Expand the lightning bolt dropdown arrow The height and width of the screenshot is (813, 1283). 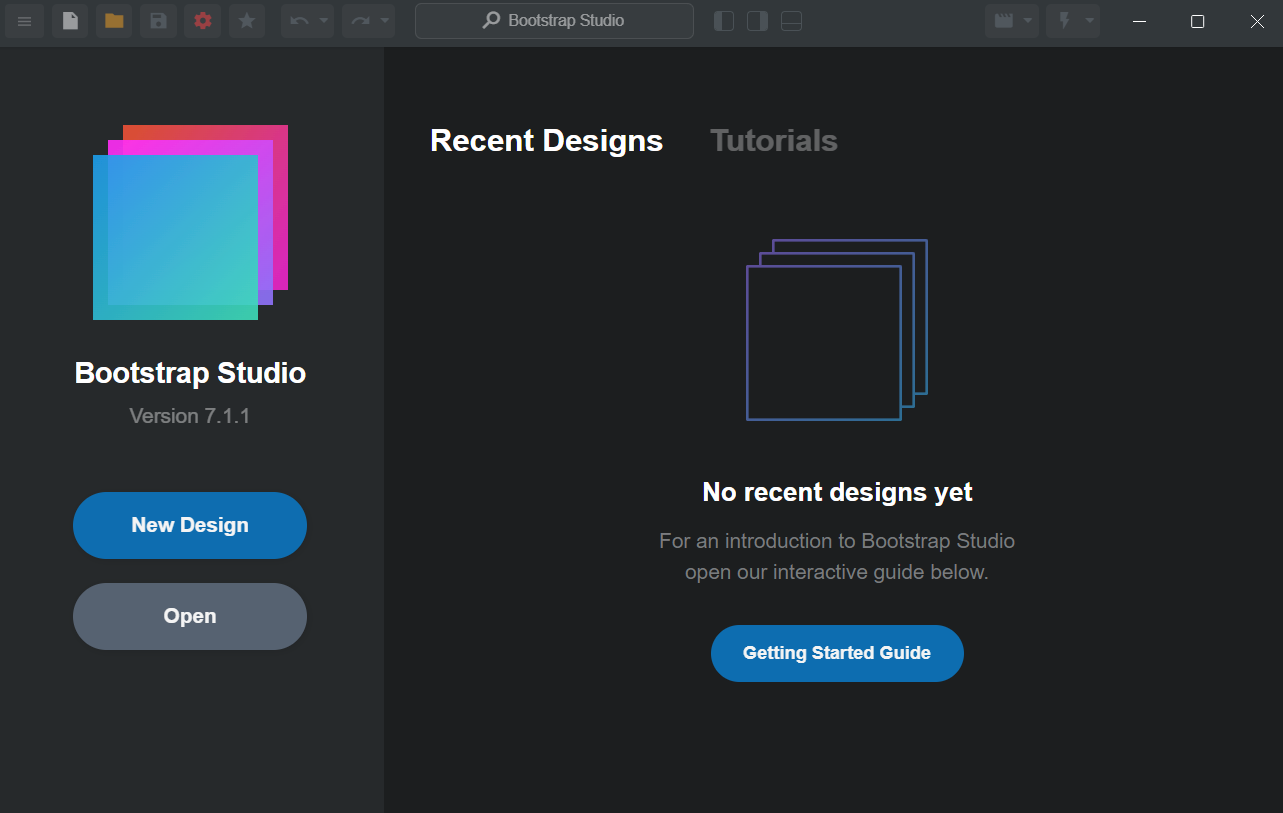point(1090,21)
